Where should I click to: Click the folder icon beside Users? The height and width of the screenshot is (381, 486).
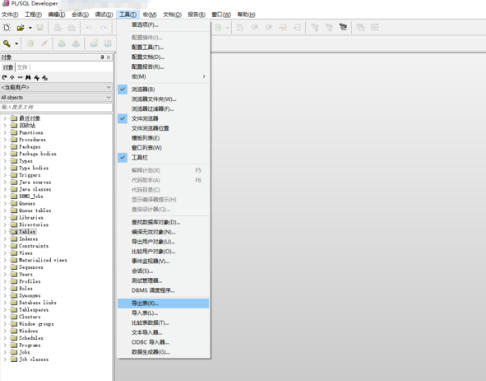(14, 274)
